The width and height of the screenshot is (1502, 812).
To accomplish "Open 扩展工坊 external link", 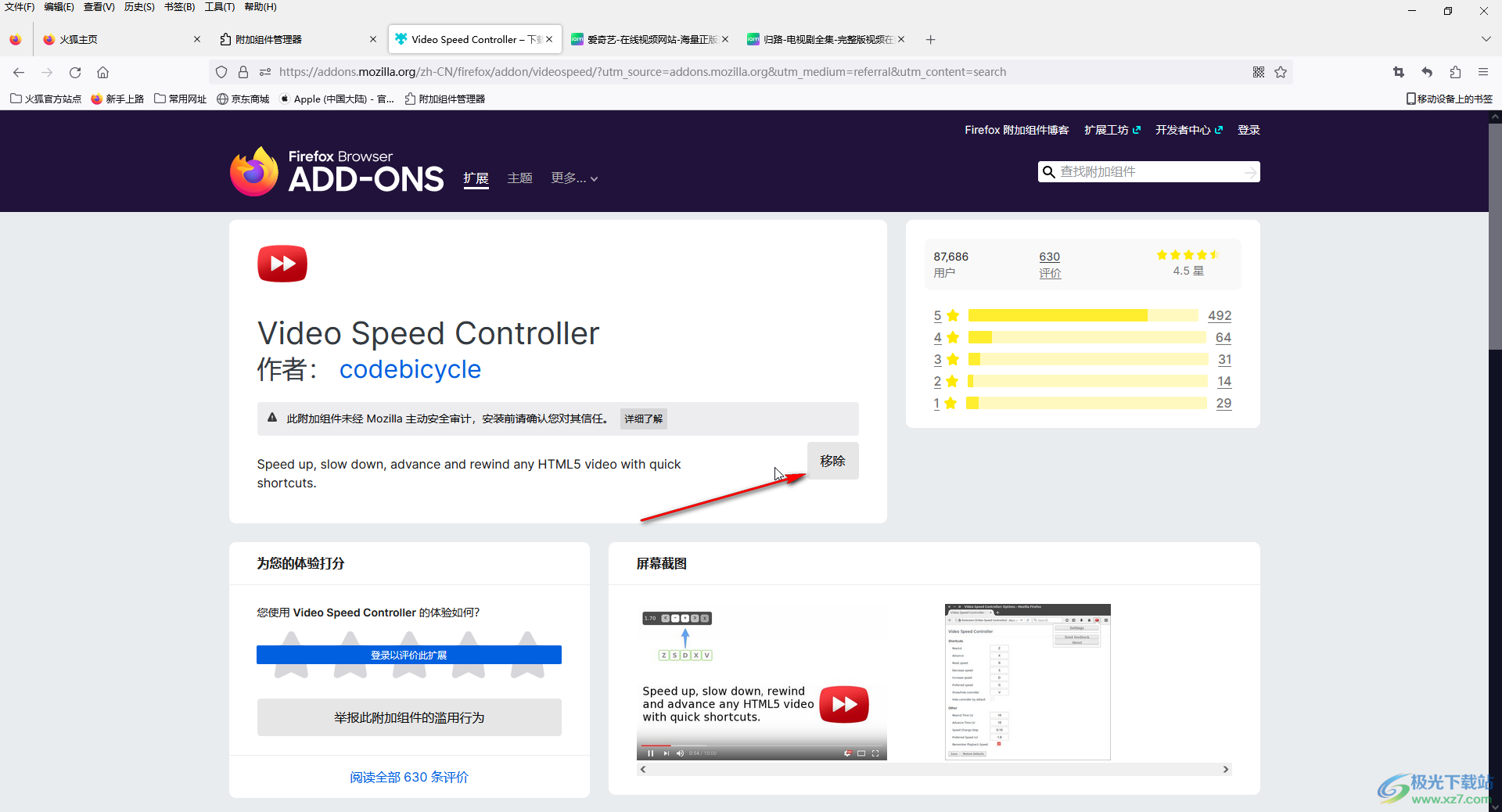I will coord(1112,130).
